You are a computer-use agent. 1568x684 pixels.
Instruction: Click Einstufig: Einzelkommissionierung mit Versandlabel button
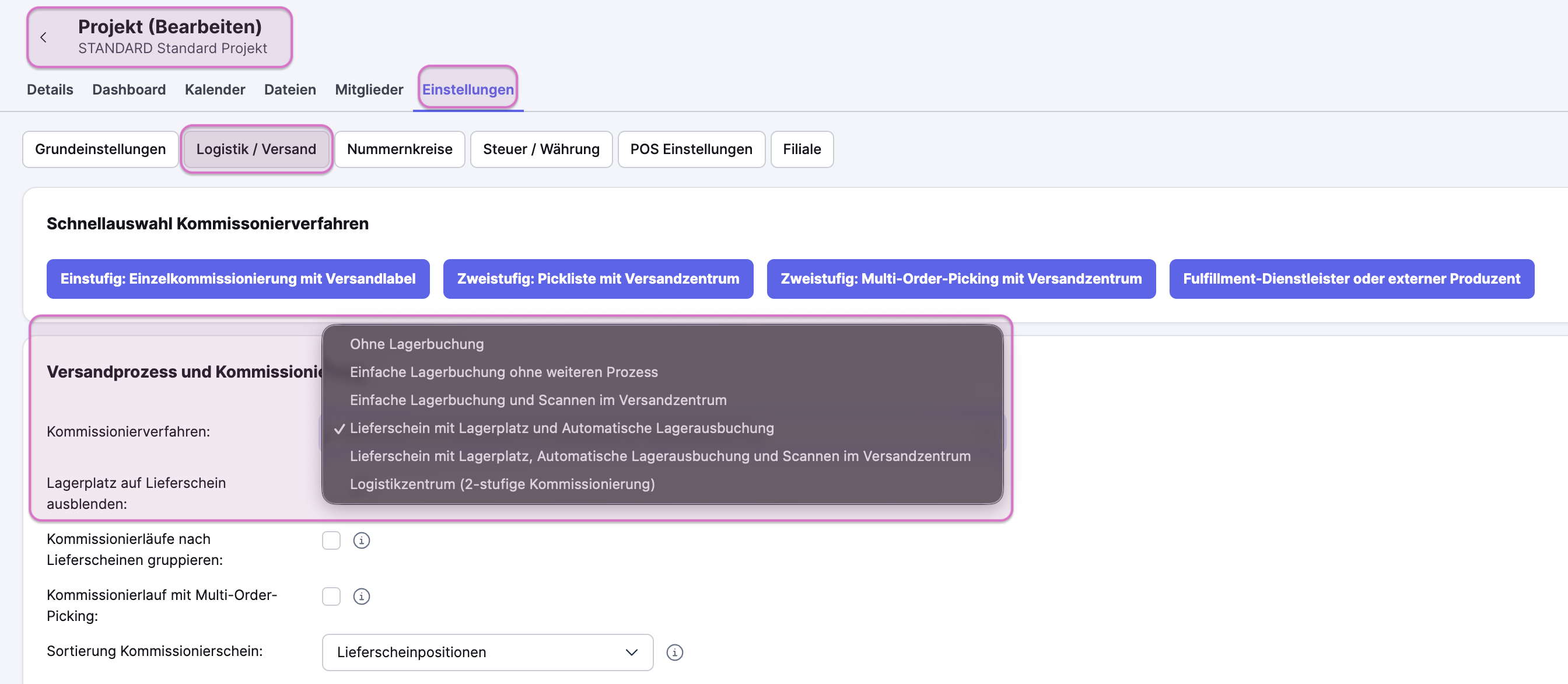[237, 279]
